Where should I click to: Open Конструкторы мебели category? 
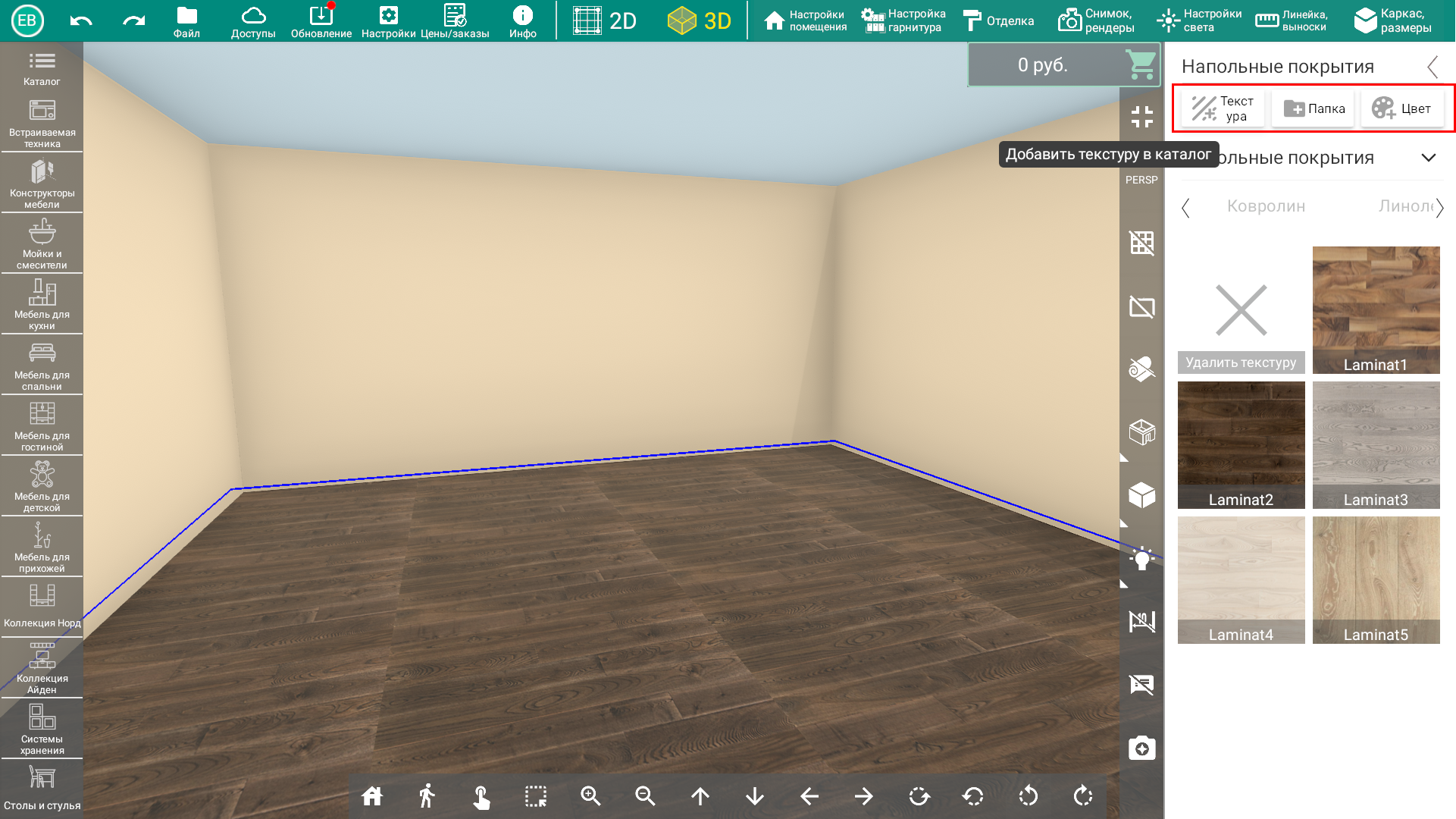42,184
